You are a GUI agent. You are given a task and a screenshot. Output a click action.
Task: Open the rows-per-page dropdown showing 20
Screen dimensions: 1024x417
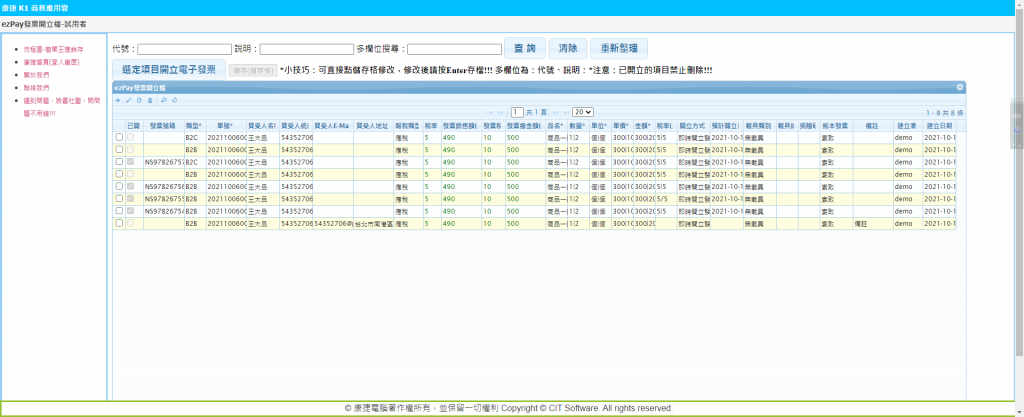point(583,112)
